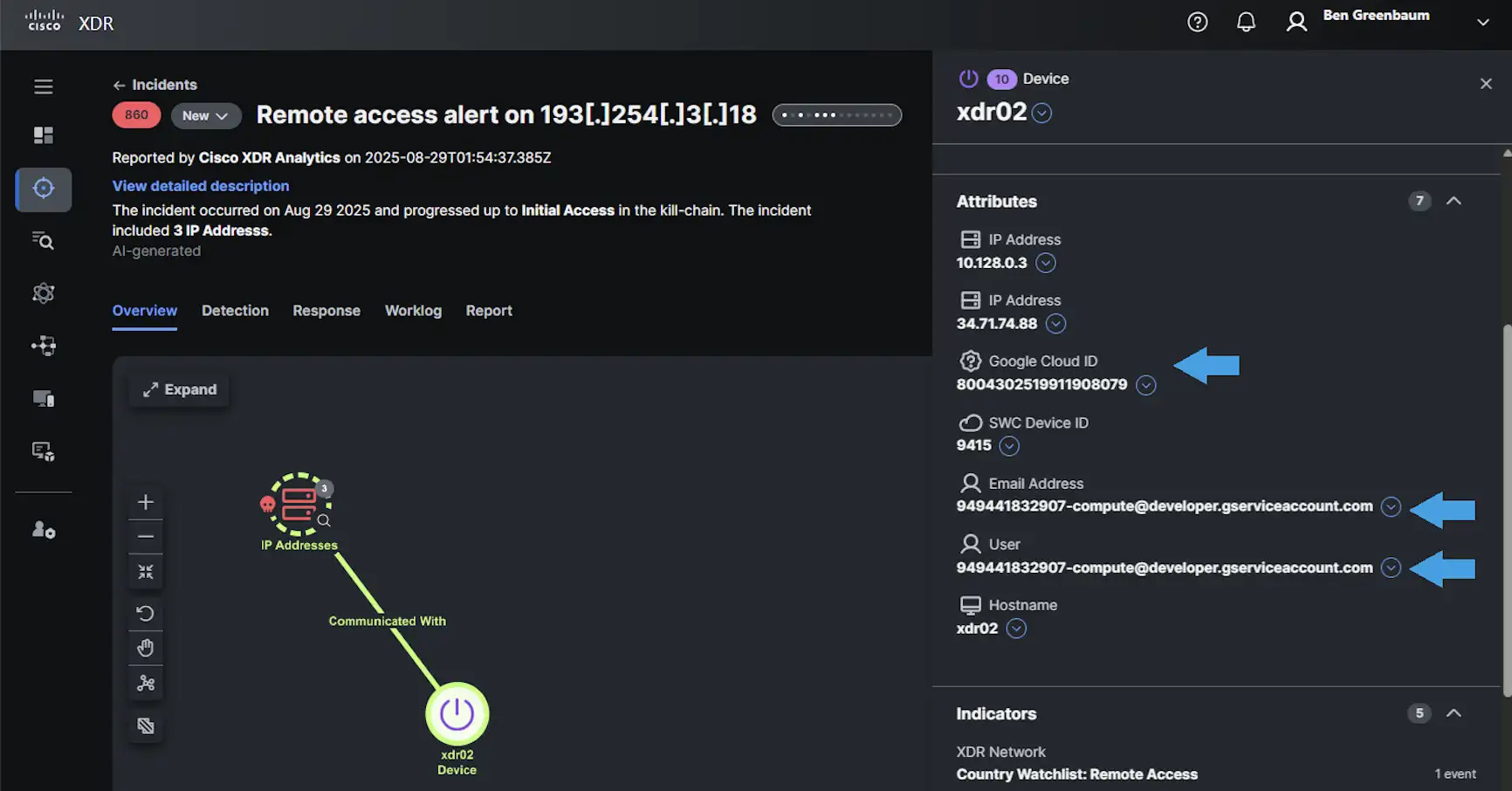The image size is (1512, 791).
Task: Open the notifications bell icon
Action: tap(1247, 22)
